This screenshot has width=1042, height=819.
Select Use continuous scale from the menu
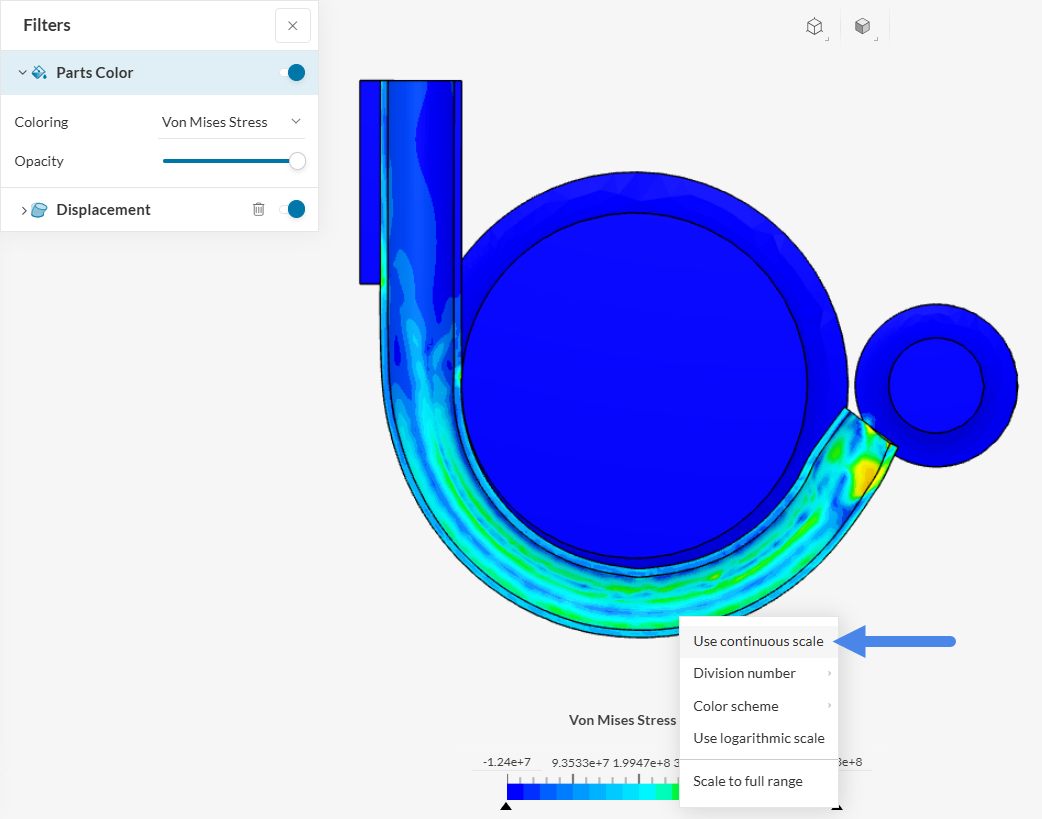(758, 641)
